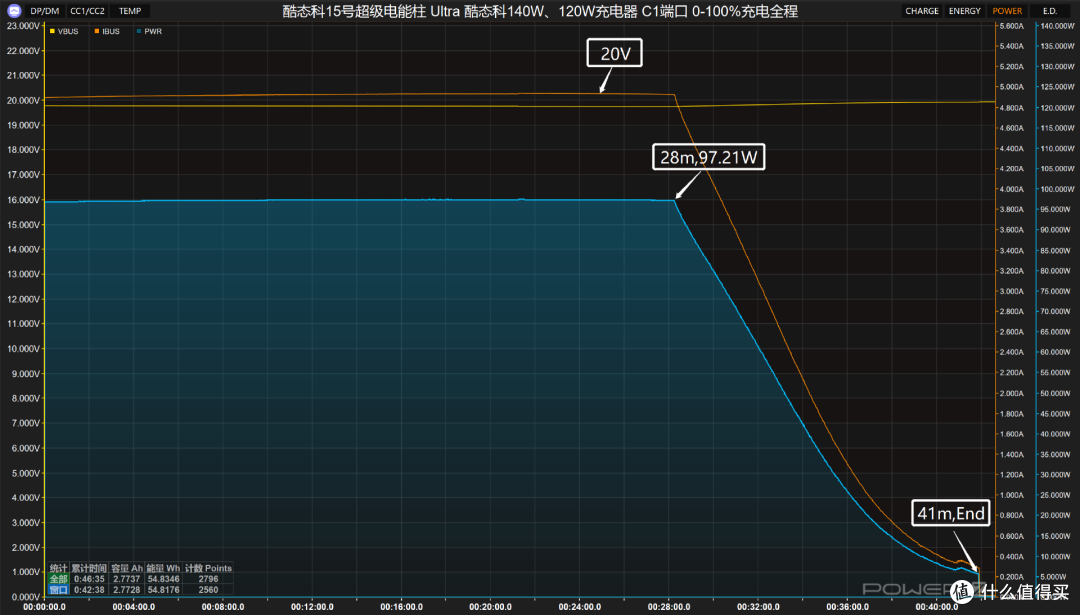This screenshot has height=615, width=1080.
Task: Click the 统计 table header cell
Action: 59,568
